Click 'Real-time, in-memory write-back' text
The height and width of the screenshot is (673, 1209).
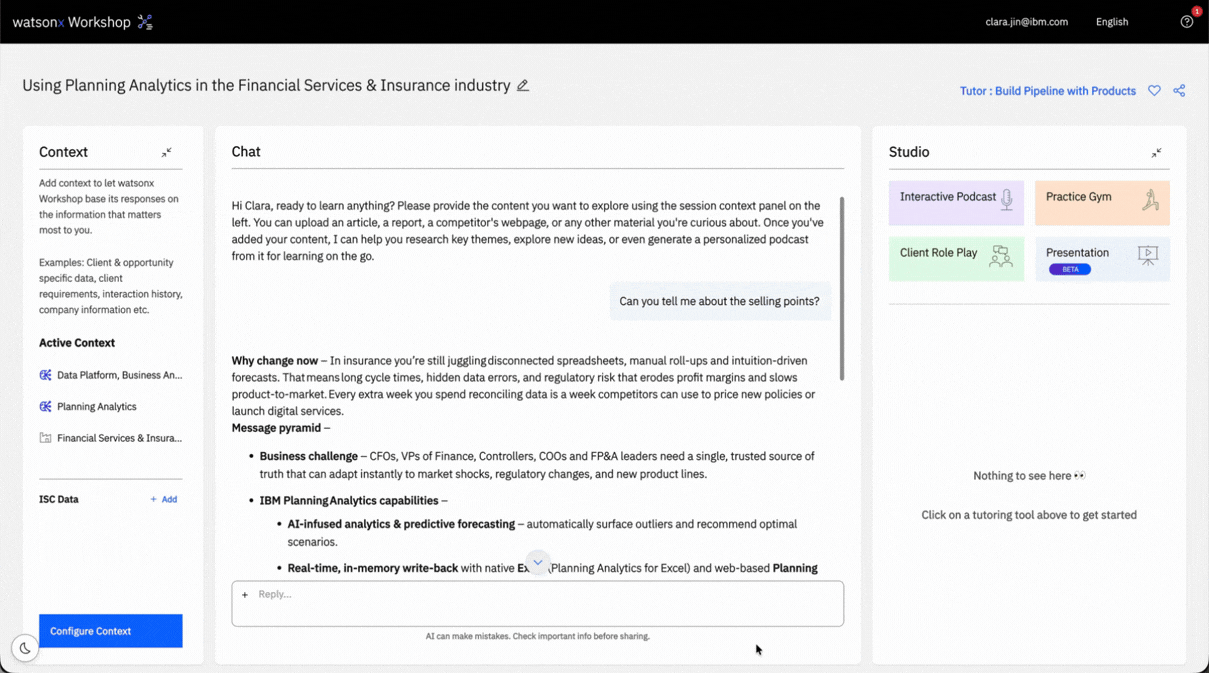click(x=373, y=568)
